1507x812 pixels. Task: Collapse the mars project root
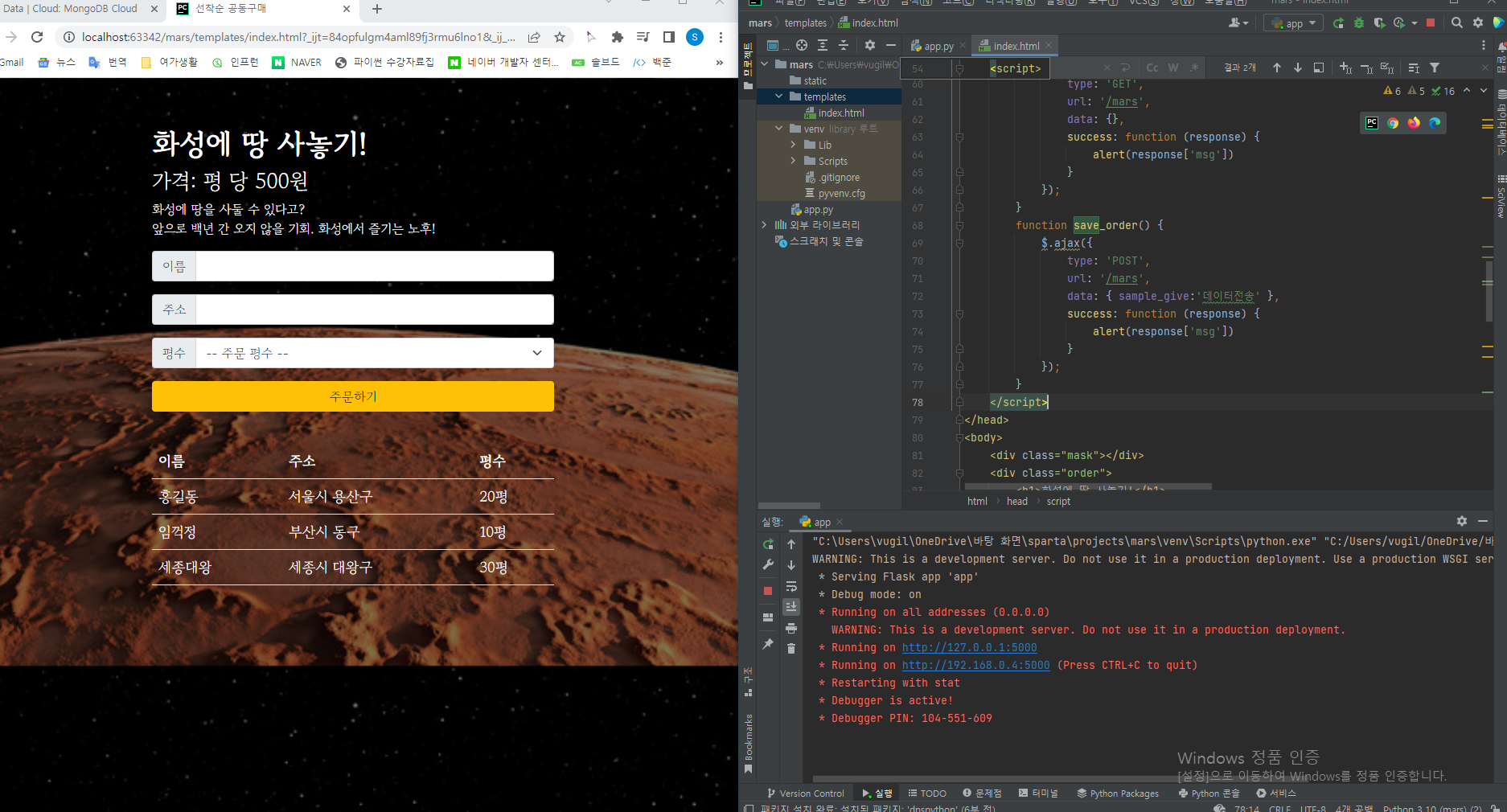tap(765, 64)
